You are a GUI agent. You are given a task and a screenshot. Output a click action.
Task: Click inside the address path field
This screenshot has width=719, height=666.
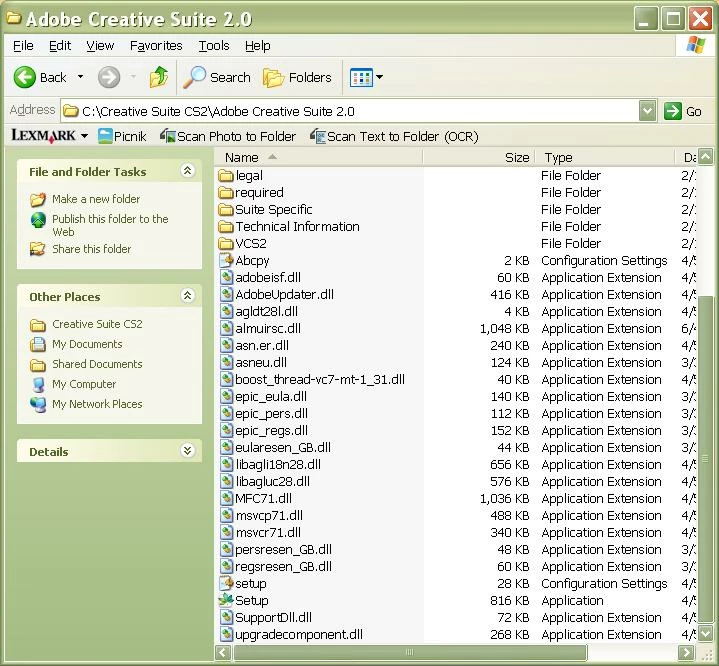point(349,111)
